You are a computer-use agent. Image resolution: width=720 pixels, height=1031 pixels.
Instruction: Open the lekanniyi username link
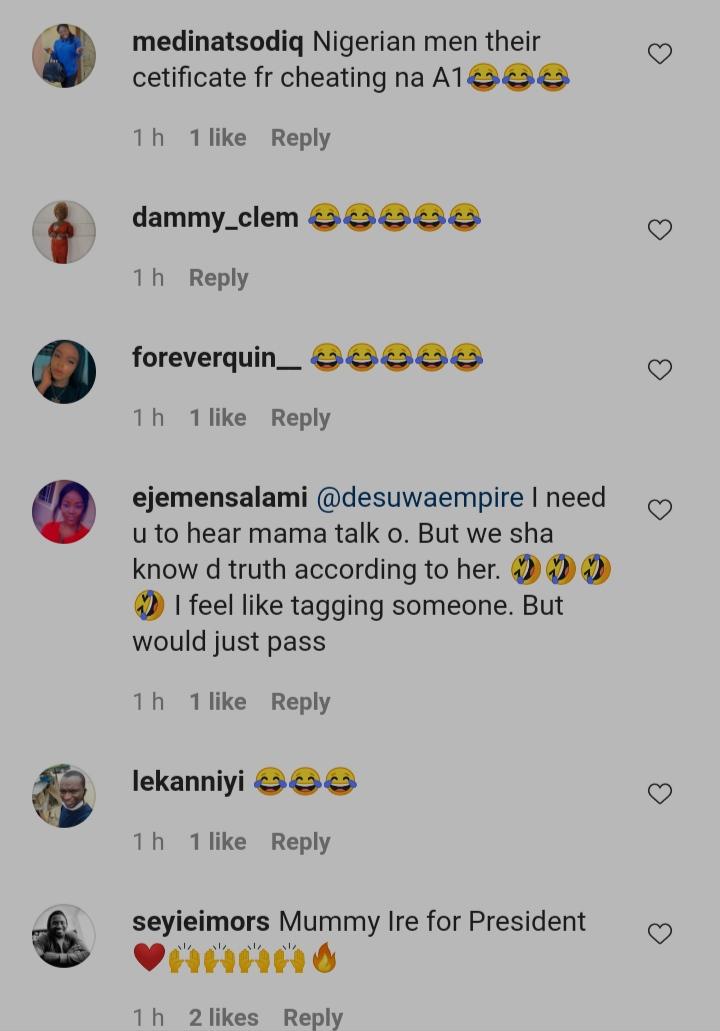(188, 781)
